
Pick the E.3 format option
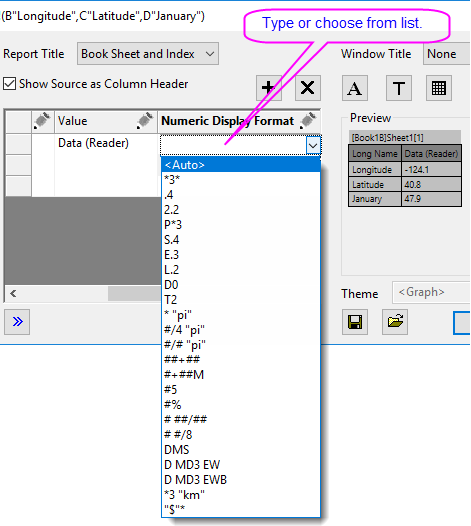(241, 255)
